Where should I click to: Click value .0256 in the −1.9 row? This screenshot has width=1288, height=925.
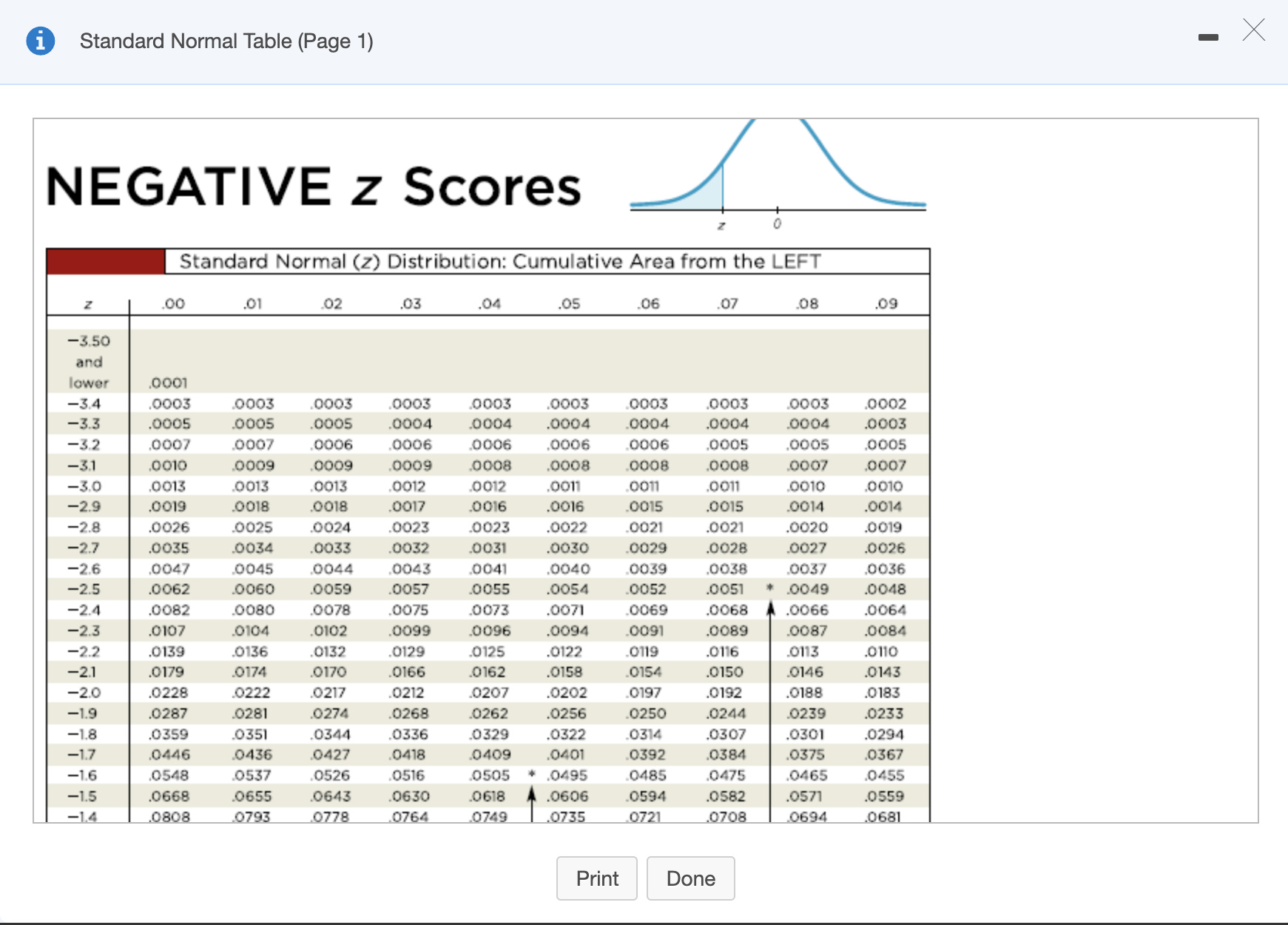pos(567,714)
